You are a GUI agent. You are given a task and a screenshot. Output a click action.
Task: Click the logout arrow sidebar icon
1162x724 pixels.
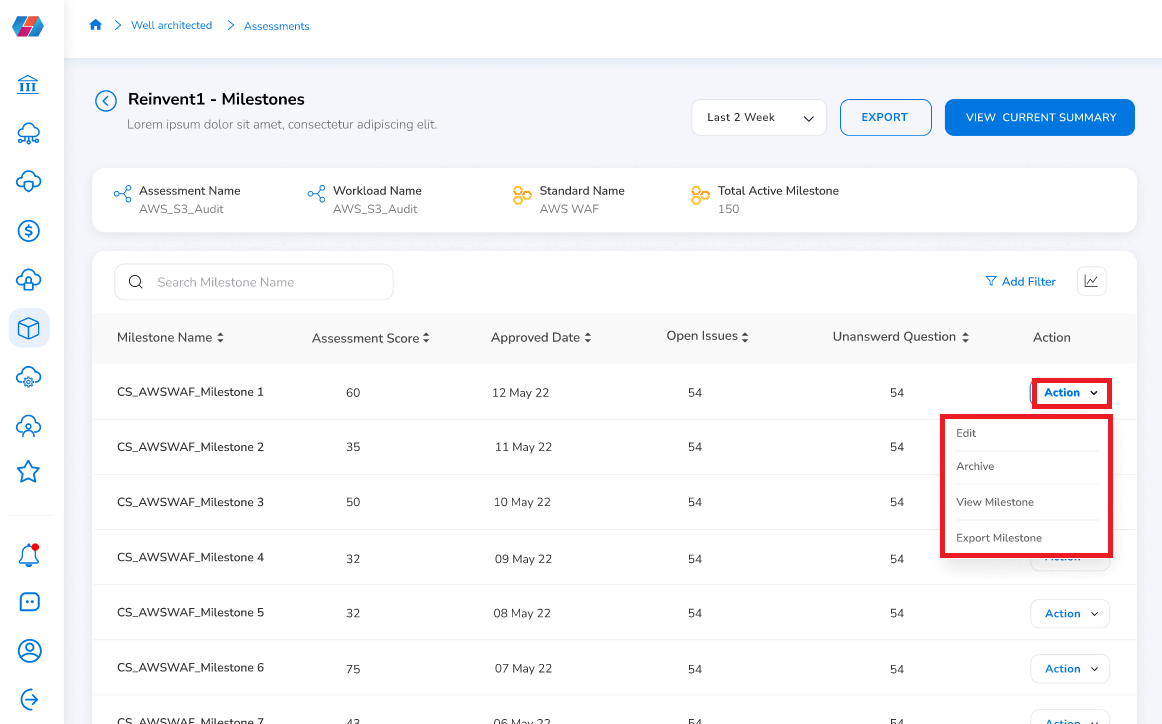point(29,699)
